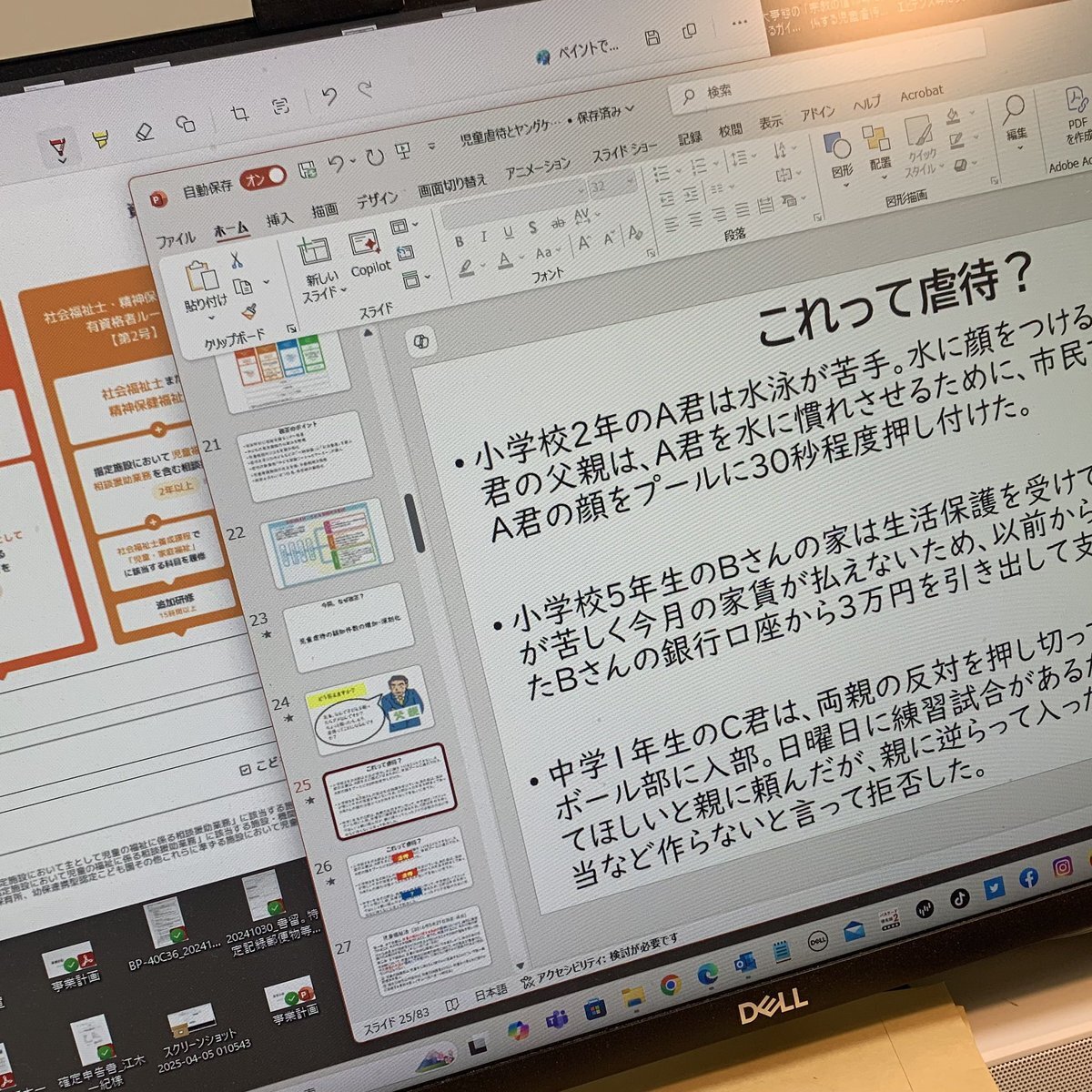This screenshot has height=1092, width=1092.
Task: Click the Format Painter brush icon
Action: click(x=248, y=312)
